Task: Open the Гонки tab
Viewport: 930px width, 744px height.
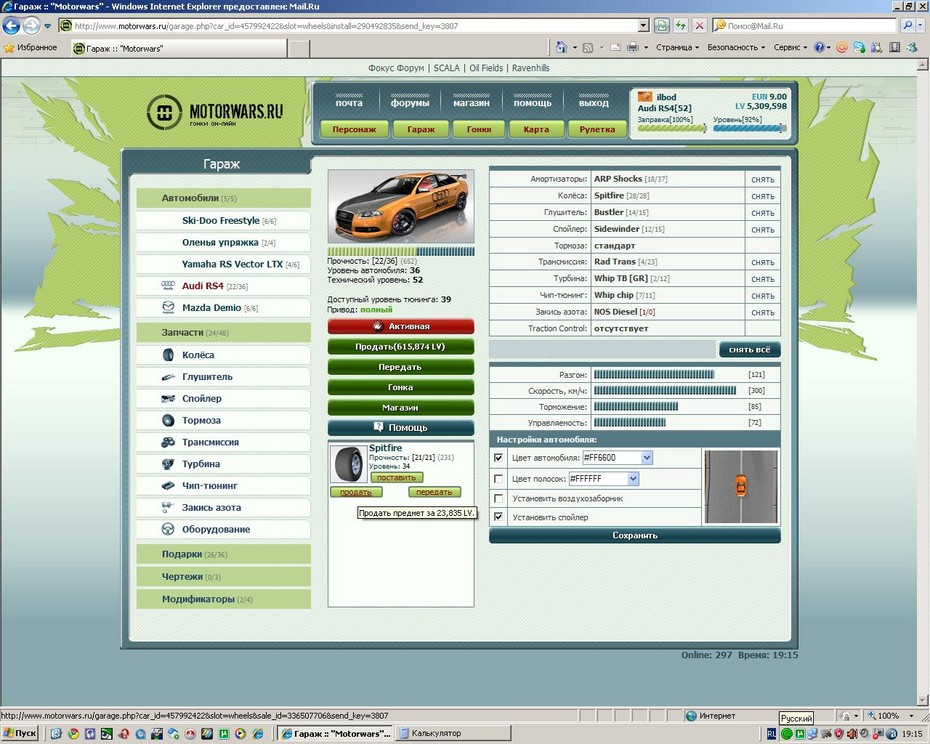Action: pyautogui.click(x=479, y=129)
